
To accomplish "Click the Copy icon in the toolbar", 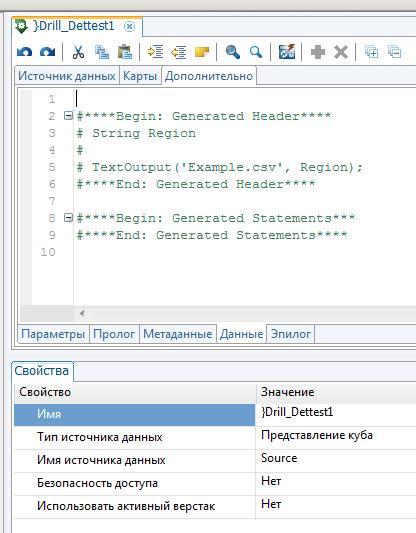I will tap(102, 52).
